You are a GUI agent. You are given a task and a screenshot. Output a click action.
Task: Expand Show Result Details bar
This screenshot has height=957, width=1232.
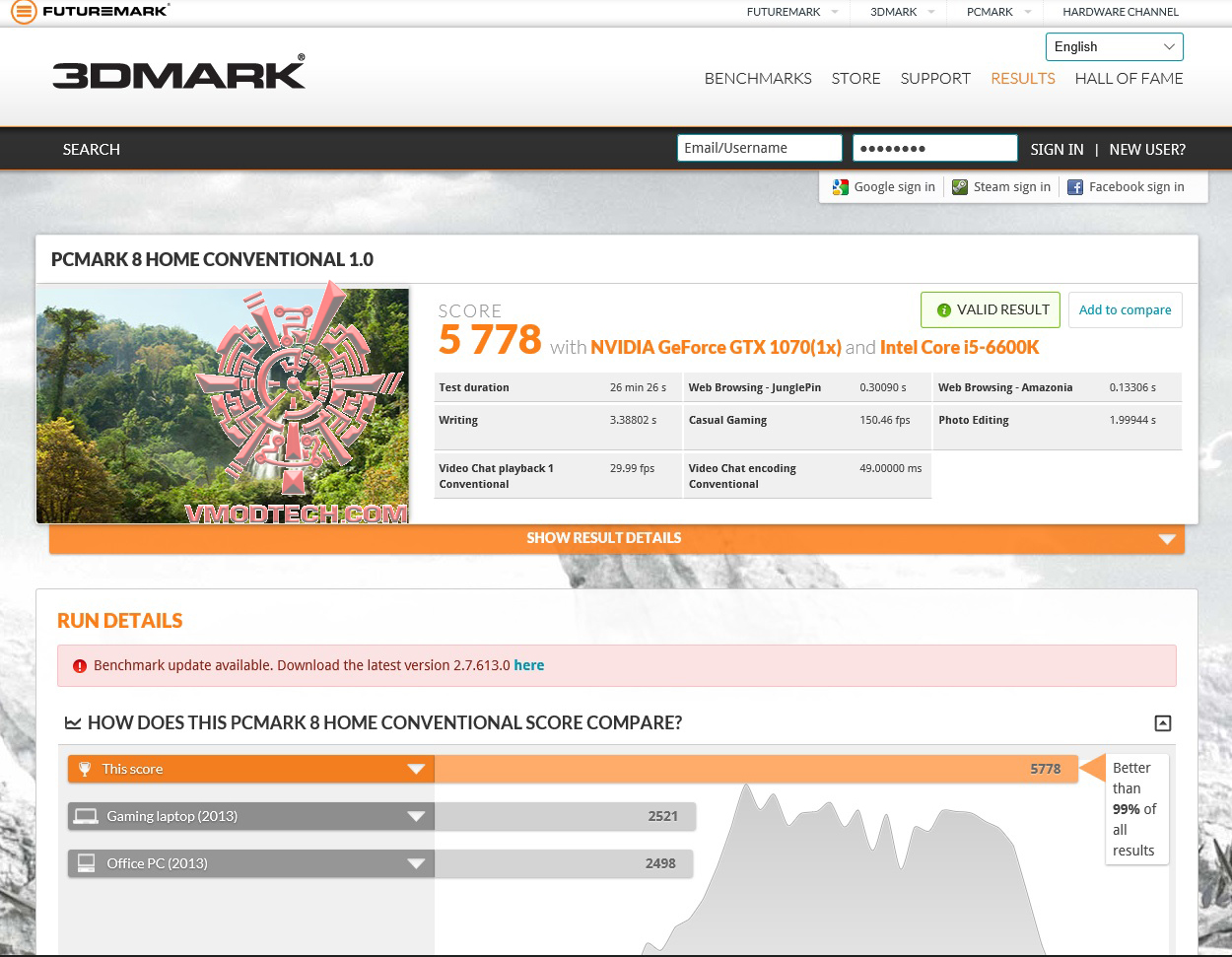[x=617, y=538]
